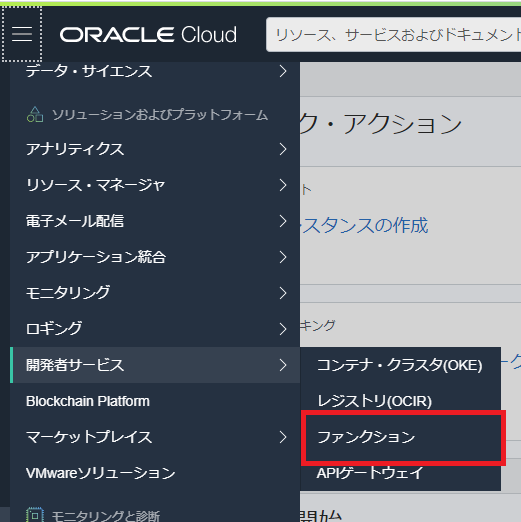Viewport: 521px width, 522px height.
Task: Click the モニタリングと診断 section heading
Action: tap(106, 516)
